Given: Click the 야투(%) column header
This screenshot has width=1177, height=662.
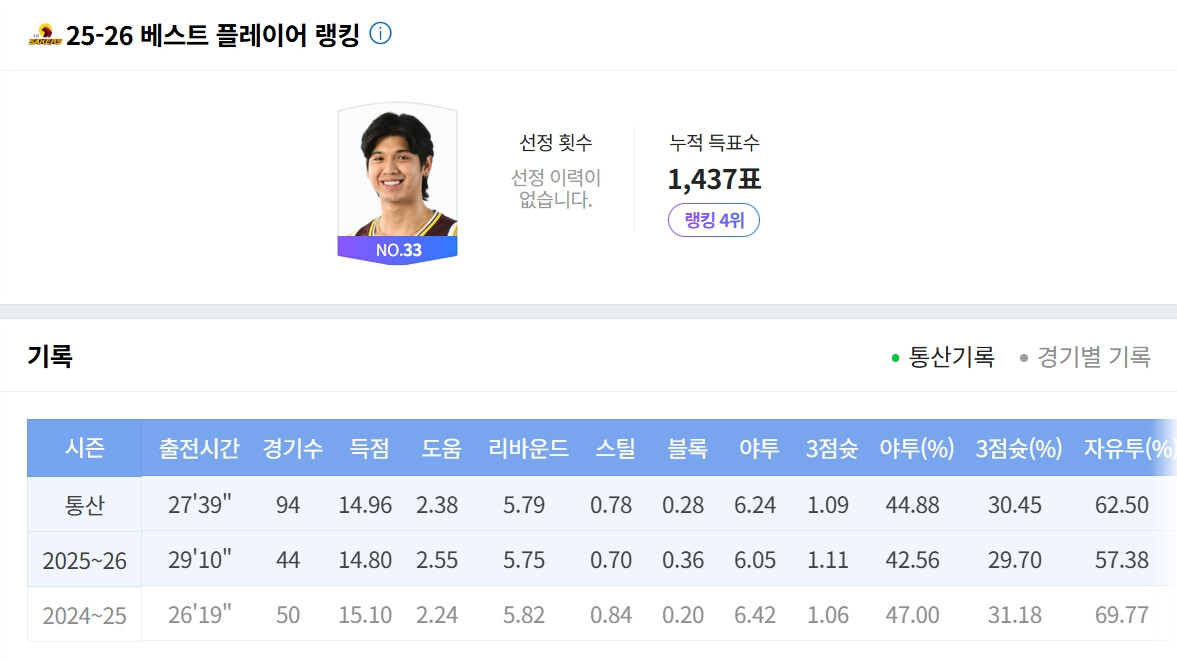Looking at the screenshot, I should (917, 448).
